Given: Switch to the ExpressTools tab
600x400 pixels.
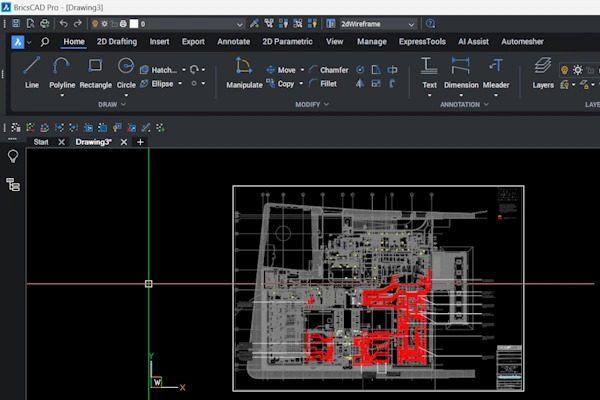Looking at the screenshot, I should 422,42.
